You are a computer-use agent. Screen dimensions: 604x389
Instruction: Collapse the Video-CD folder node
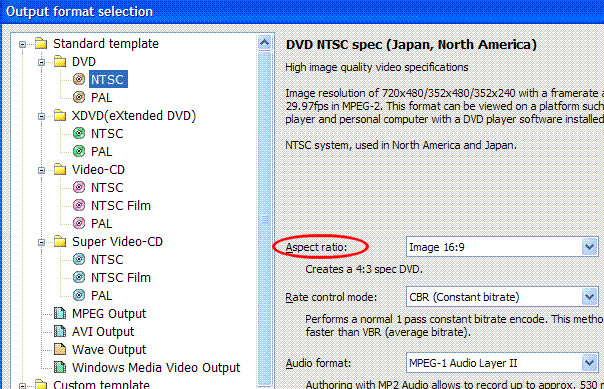[x=41, y=170]
